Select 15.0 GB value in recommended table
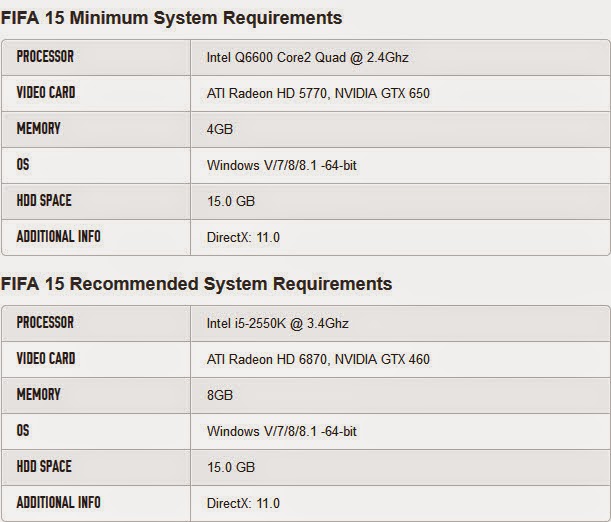This screenshot has height=522, width=611. 231,467
